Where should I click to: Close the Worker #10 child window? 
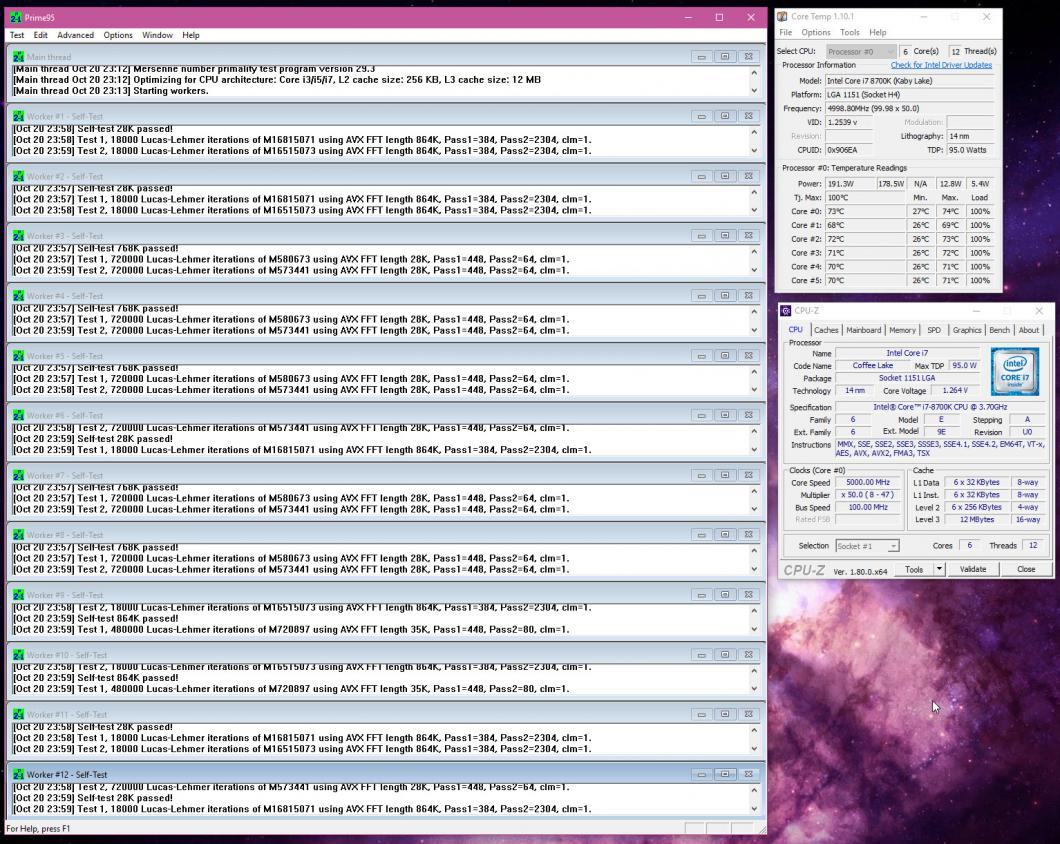pyautogui.click(x=748, y=655)
